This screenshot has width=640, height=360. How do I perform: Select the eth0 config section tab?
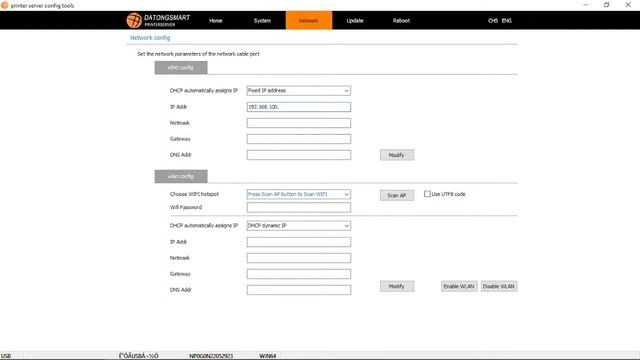[181, 67]
